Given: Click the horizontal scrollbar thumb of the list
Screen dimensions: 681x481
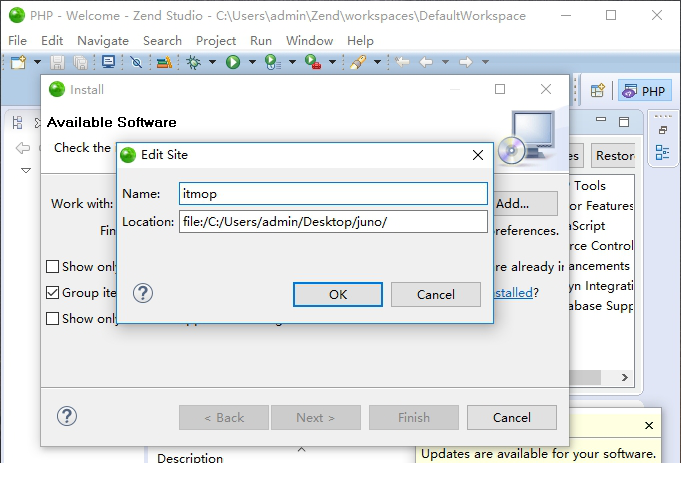Looking at the screenshot, I should coord(585,377).
